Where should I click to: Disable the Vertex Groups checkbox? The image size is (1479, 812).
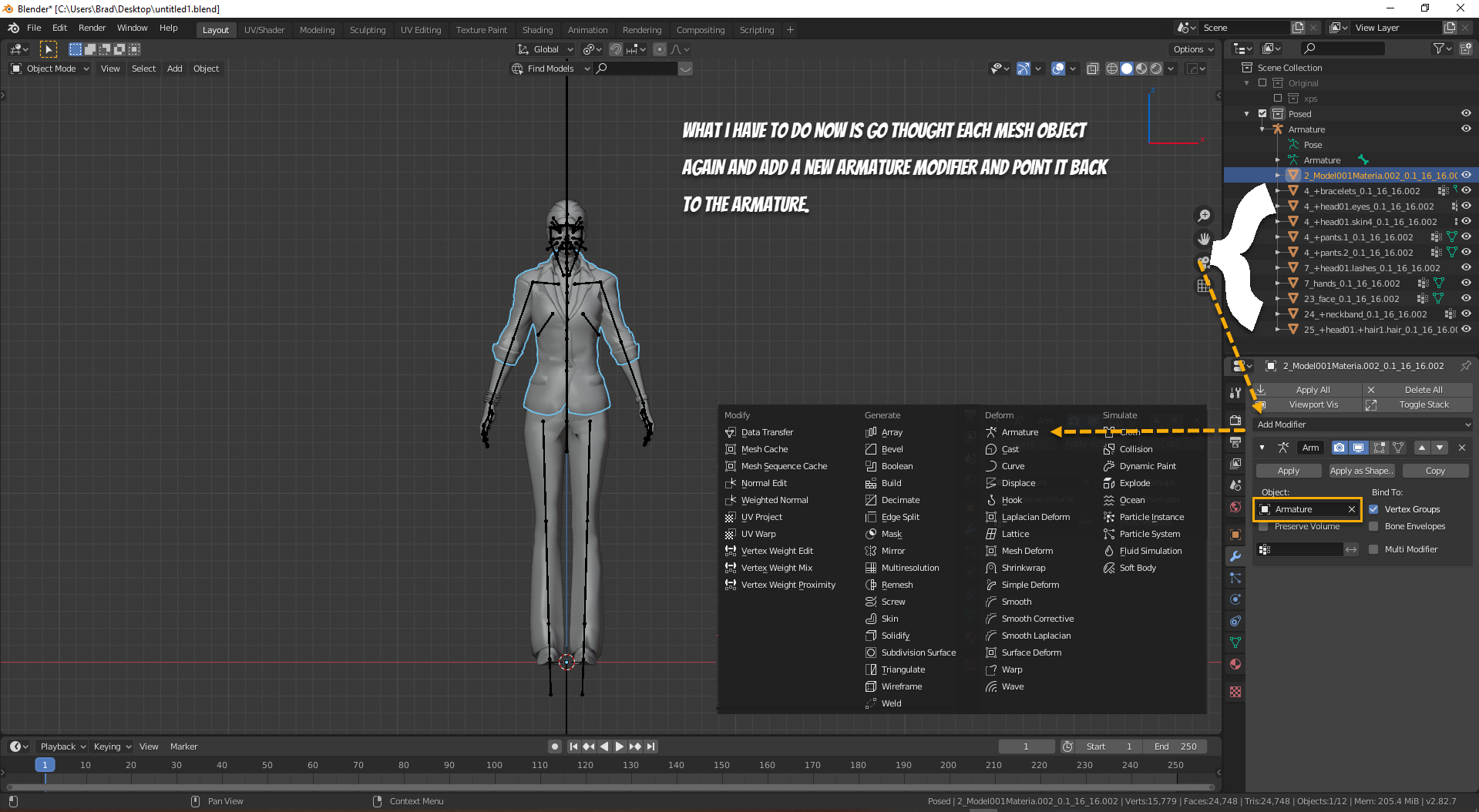[x=1373, y=509]
